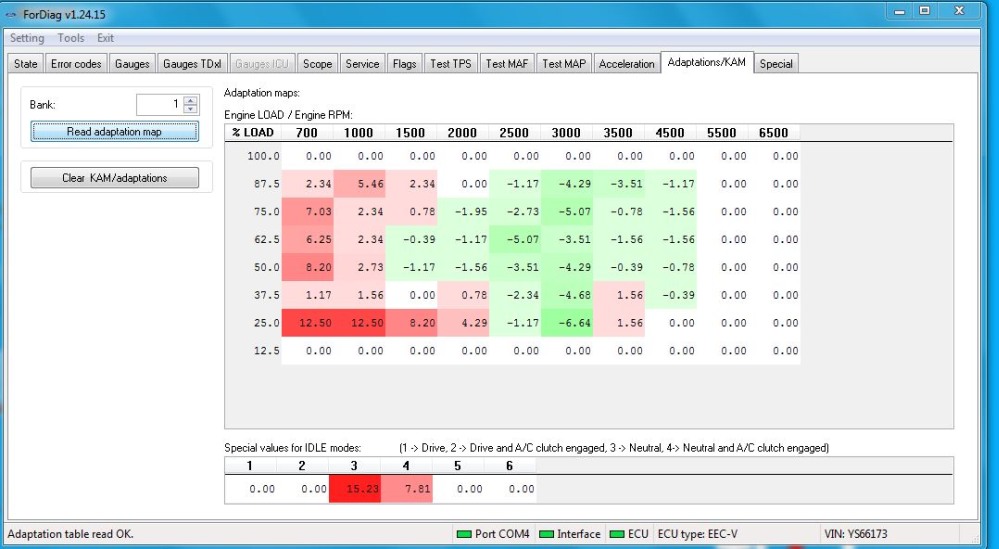999x549 pixels.
Task: Click the green Interface status indicator
Action: point(546,534)
